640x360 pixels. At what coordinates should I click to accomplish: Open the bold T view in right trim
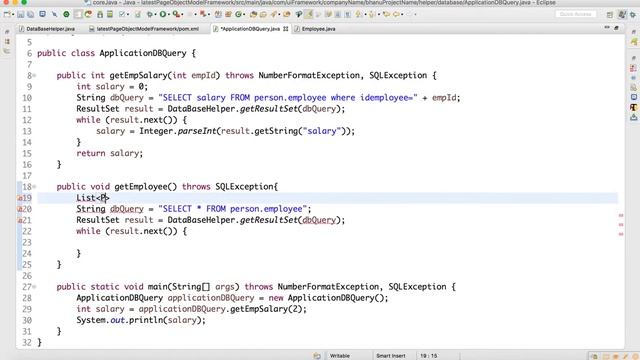tap(633, 107)
